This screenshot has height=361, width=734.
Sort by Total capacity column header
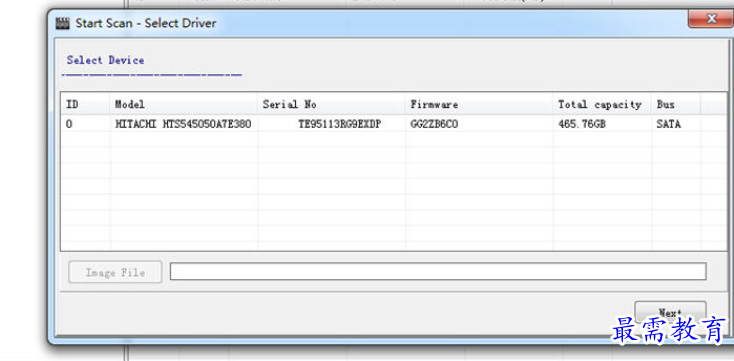pyautogui.click(x=602, y=104)
